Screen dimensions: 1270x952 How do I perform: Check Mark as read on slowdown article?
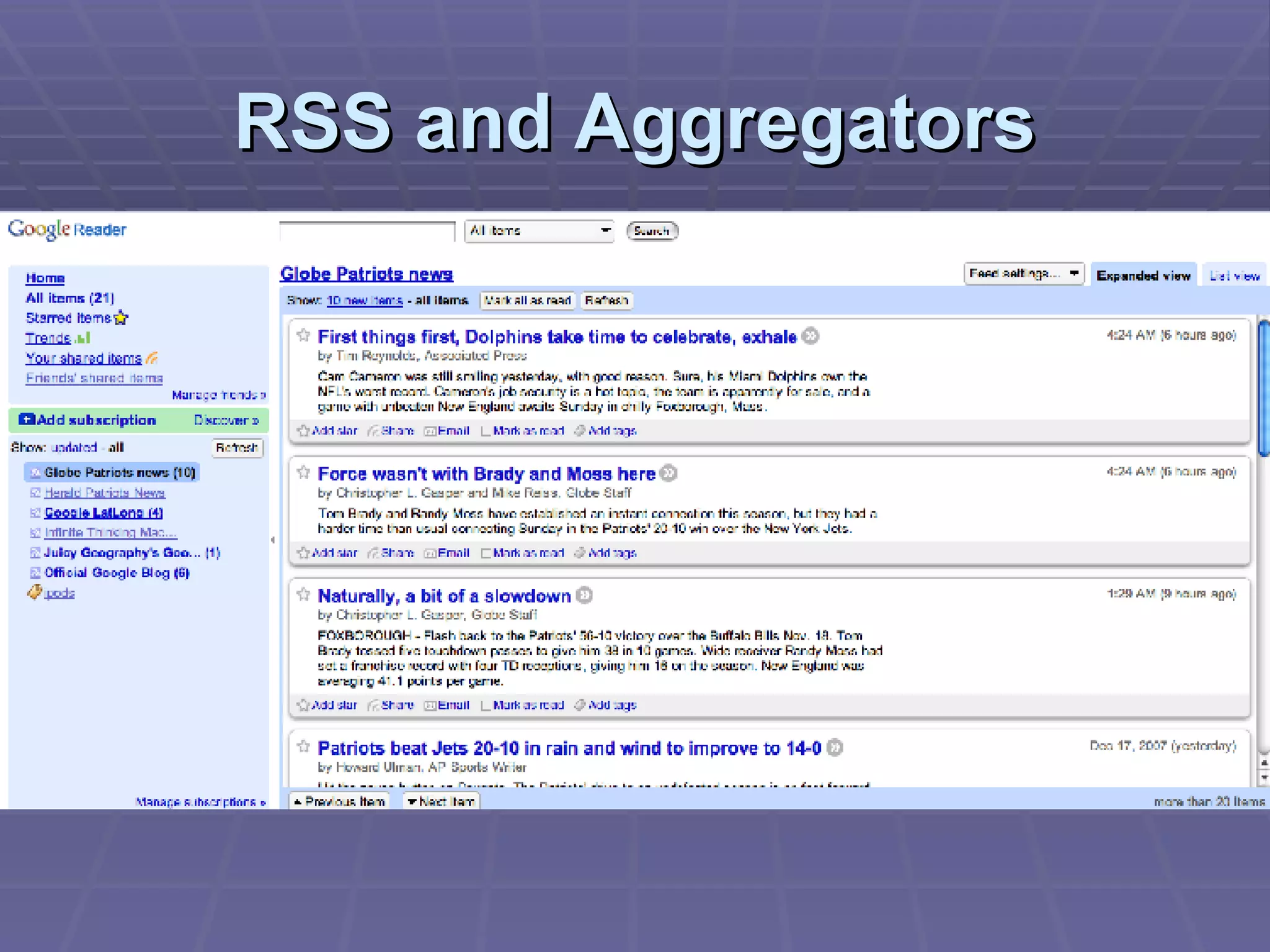486,705
